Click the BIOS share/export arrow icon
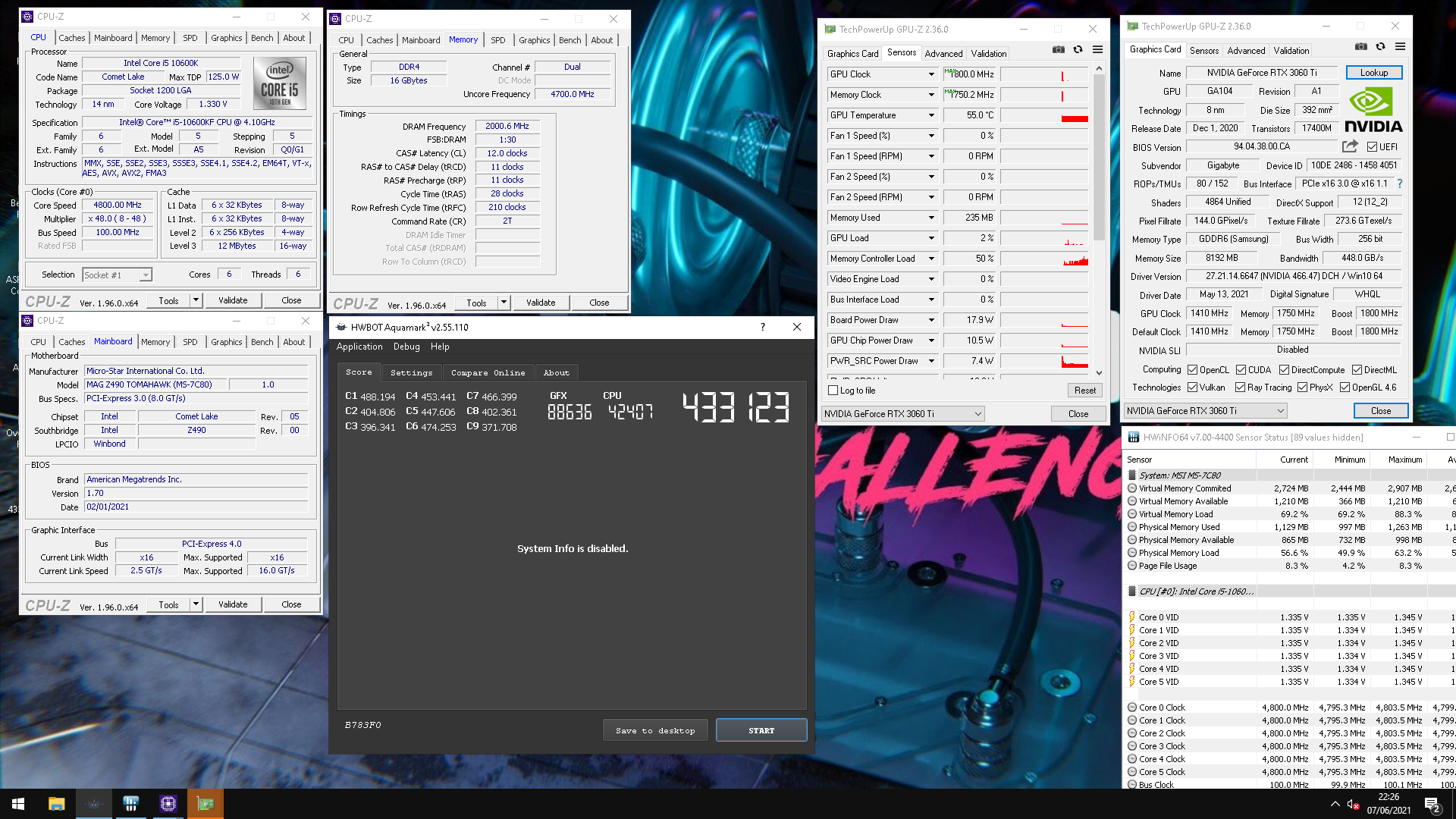The image size is (1456, 819). 1350,146
